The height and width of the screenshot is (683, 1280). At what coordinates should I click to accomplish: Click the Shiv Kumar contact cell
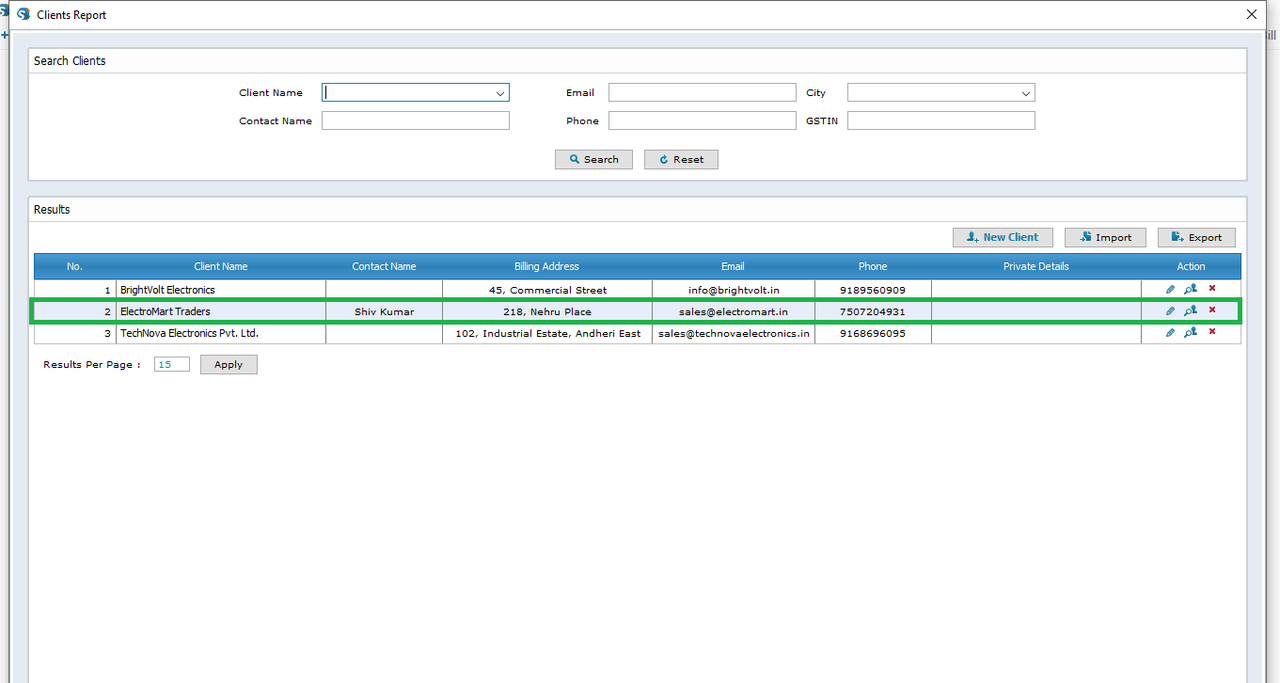tap(384, 312)
